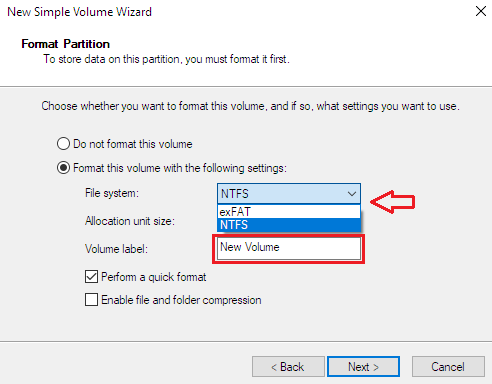Focus the Volume label text field
This screenshot has width=492, height=384.
pyautogui.click(x=289, y=248)
